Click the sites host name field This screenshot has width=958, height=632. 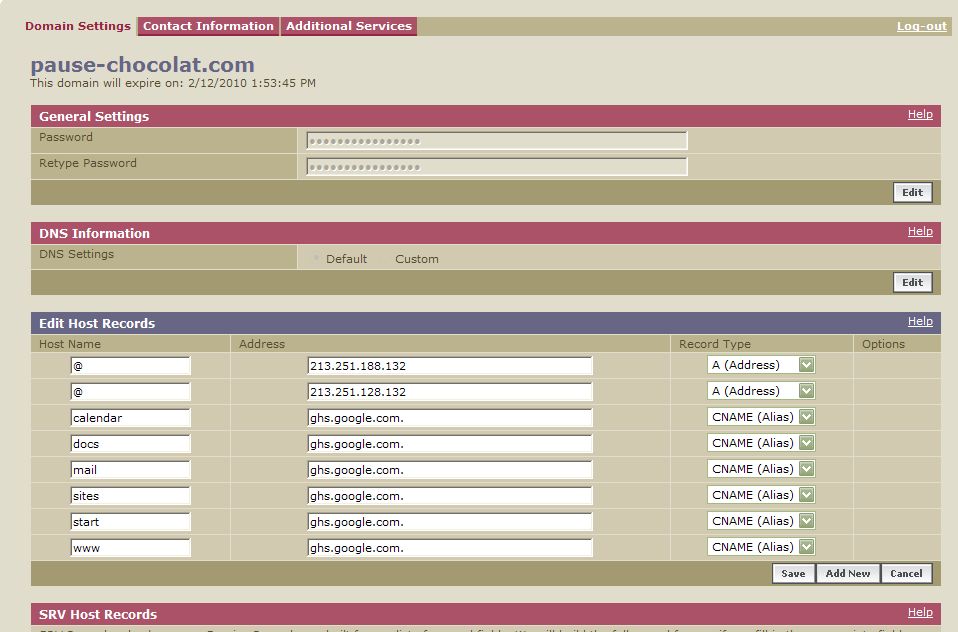tap(131, 496)
